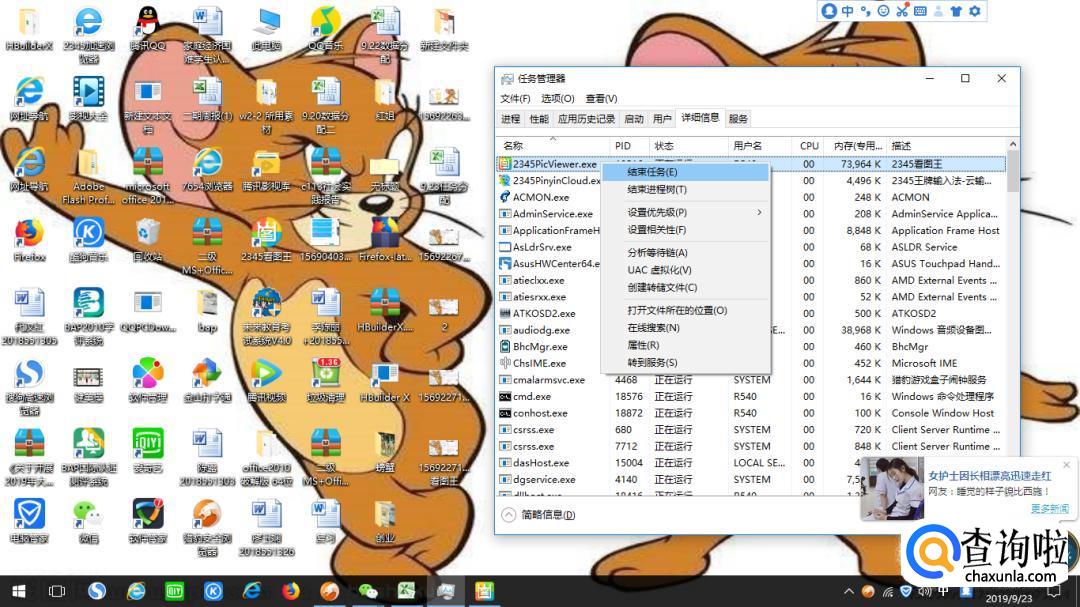Open the 电脑管家 desktop icon
The height and width of the screenshot is (607, 1080).
[29, 522]
